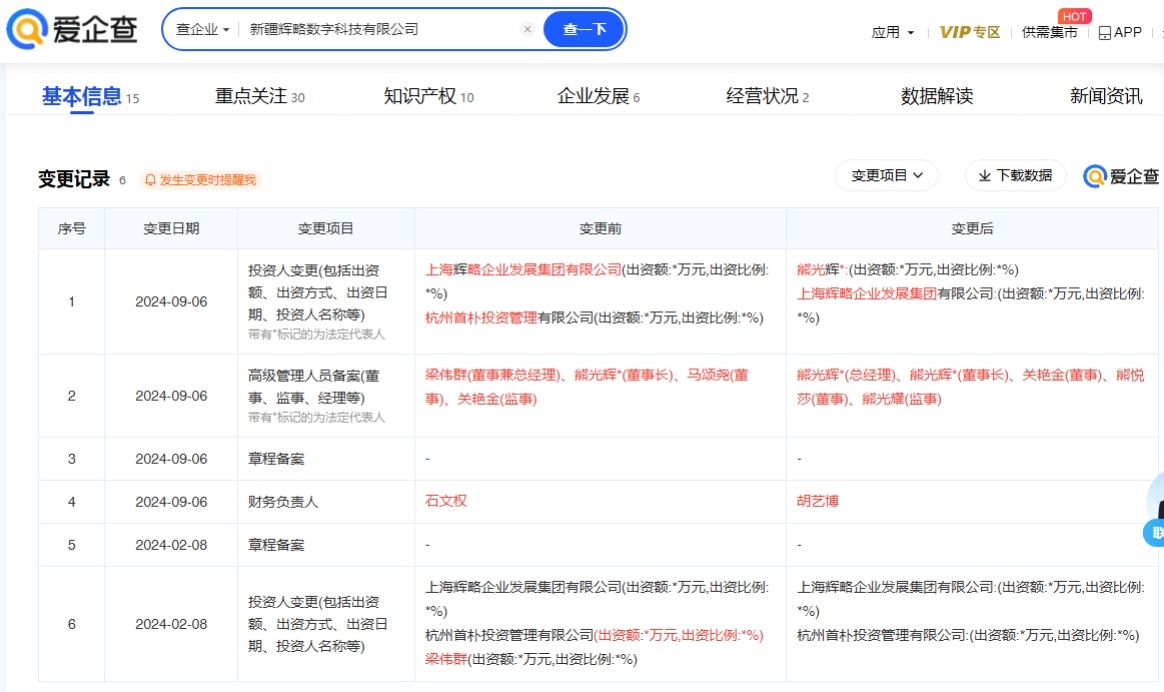
Task: Open 熊光辉 link in row 1 变更后
Action: point(818,270)
